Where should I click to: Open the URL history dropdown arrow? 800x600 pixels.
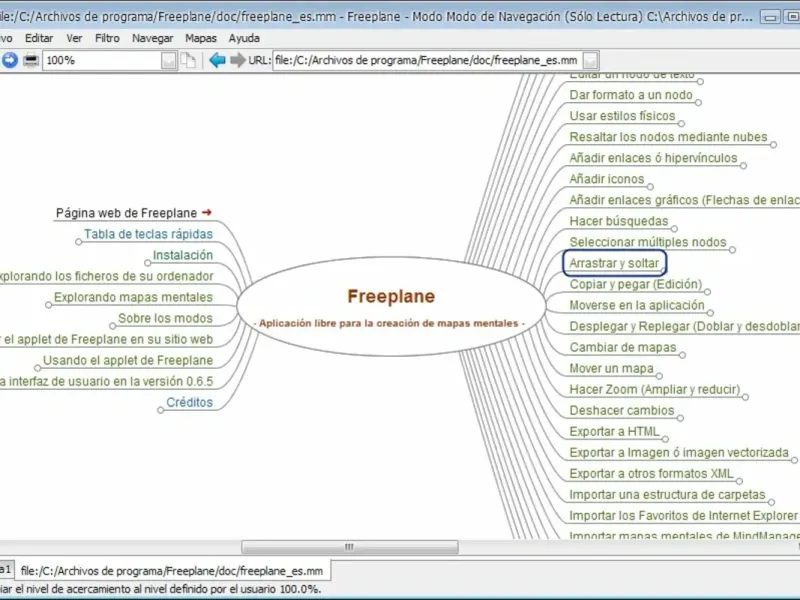pos(590,61)
